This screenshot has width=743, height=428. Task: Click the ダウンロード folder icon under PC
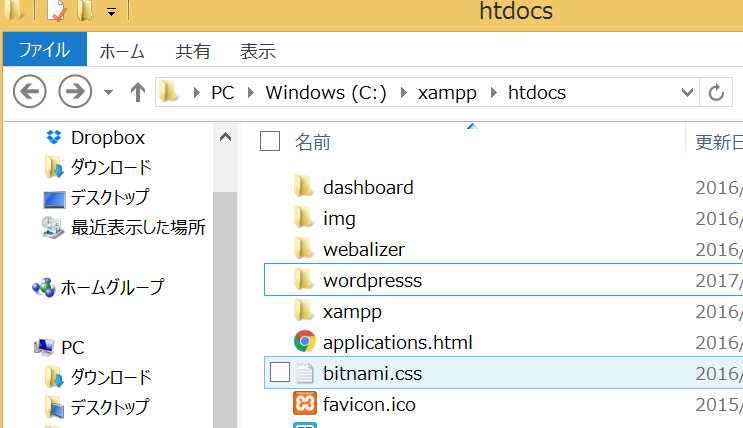54,377
